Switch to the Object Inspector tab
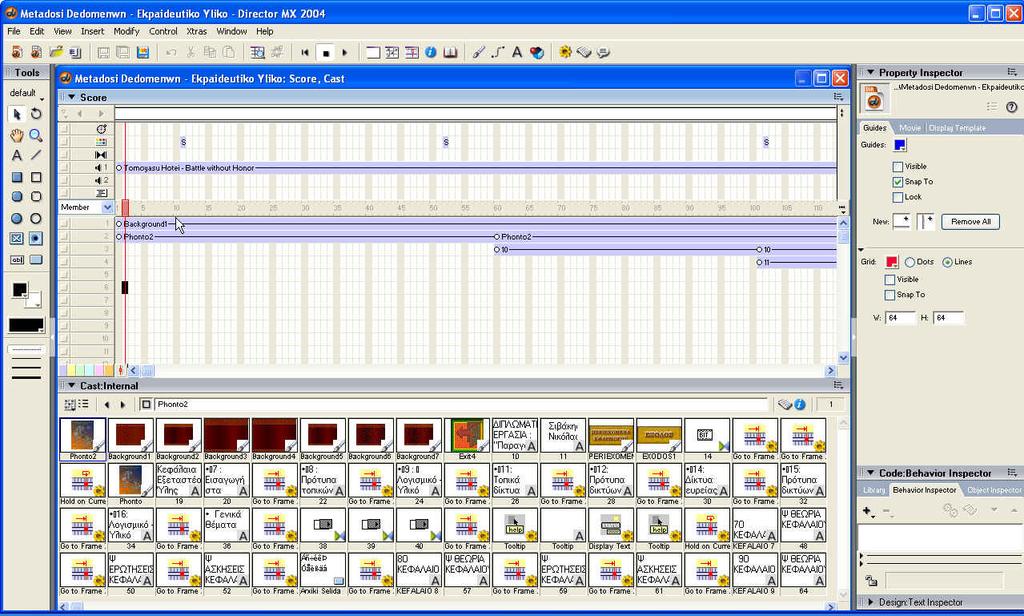 pos(993,490)
